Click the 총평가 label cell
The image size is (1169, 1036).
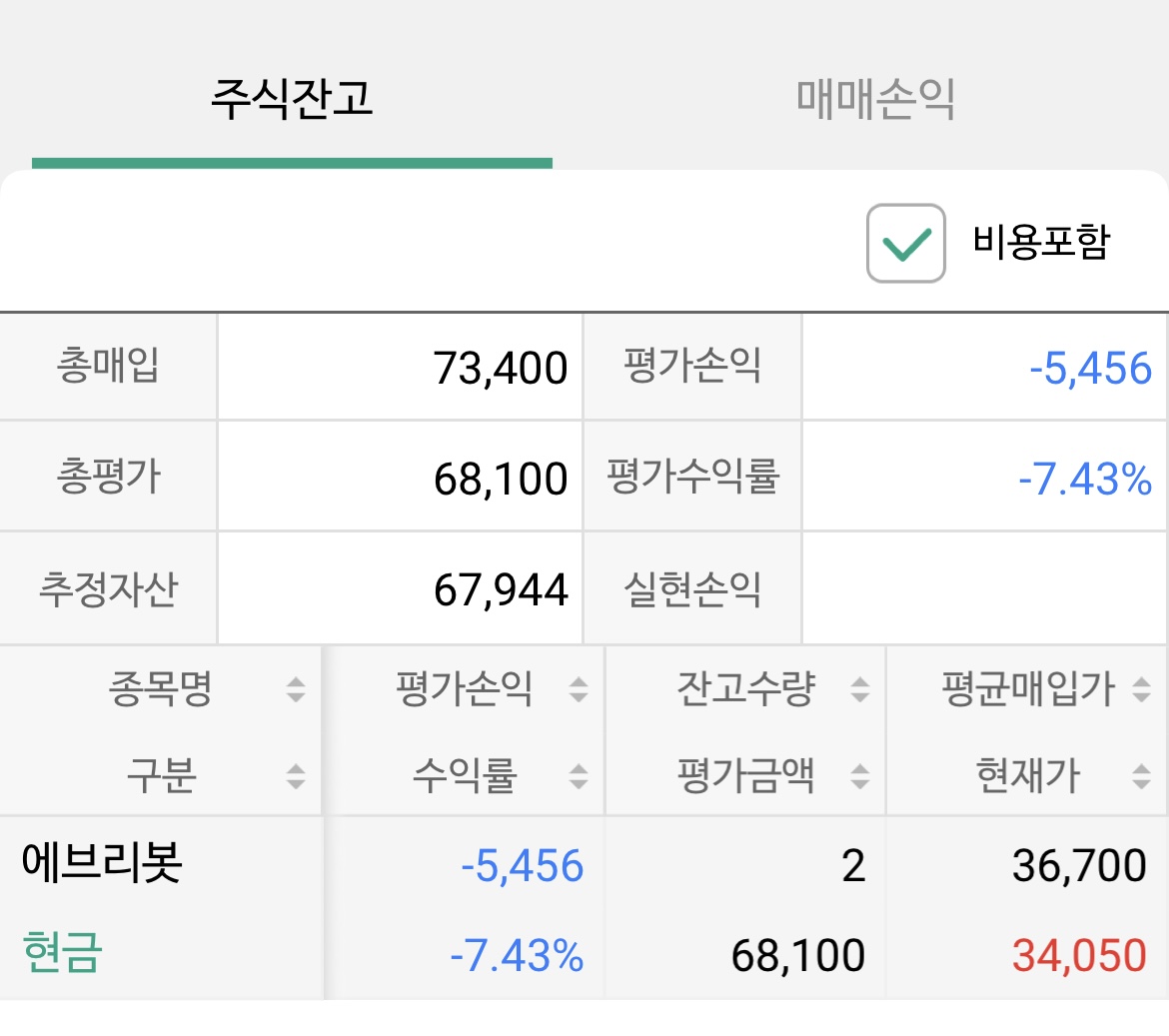(x=108, y=477)
